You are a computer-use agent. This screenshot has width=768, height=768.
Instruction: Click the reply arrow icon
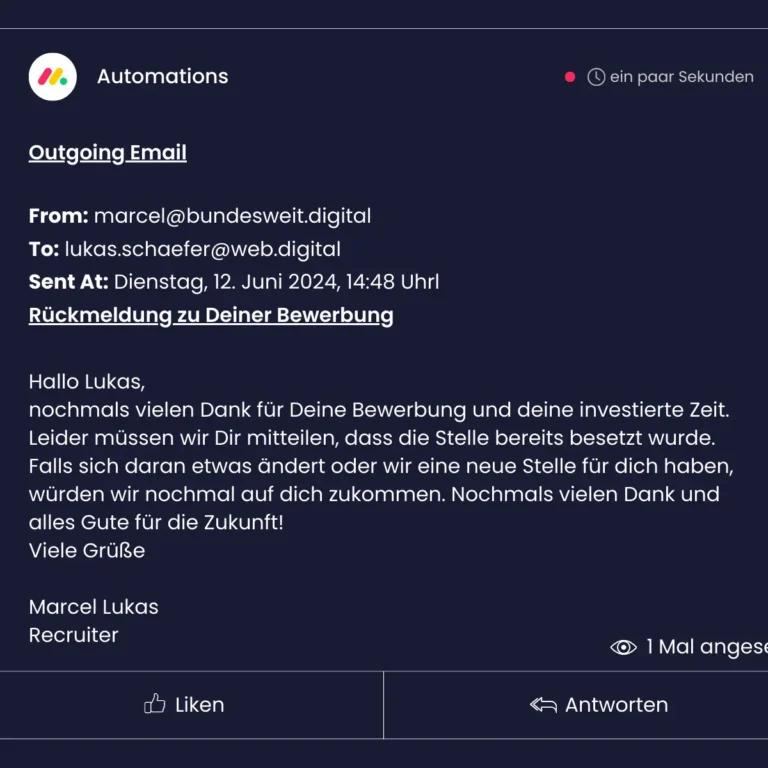[x=543, y=705]
